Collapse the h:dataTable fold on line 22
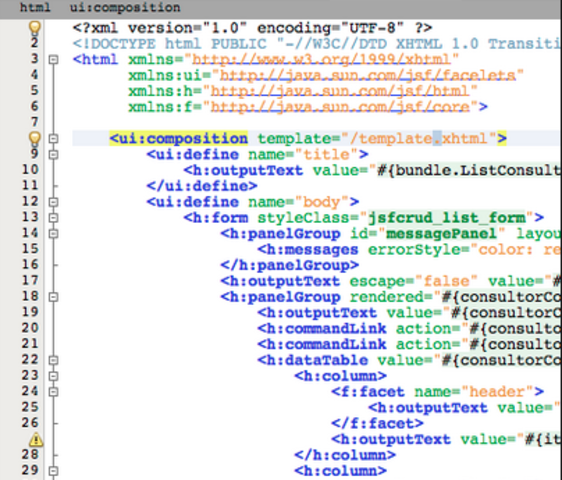 [x=53, y=360]
